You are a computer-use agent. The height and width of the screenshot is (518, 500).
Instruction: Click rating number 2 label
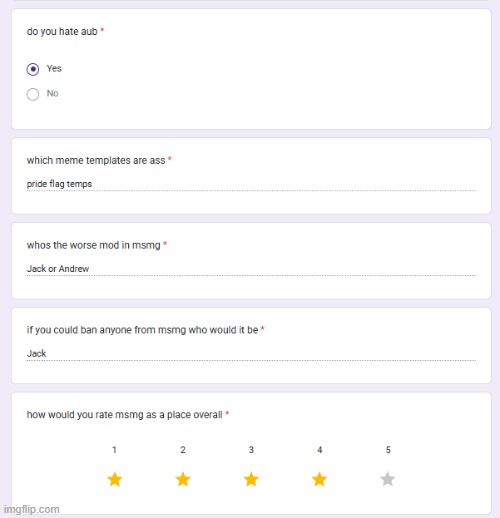(183, 450)
